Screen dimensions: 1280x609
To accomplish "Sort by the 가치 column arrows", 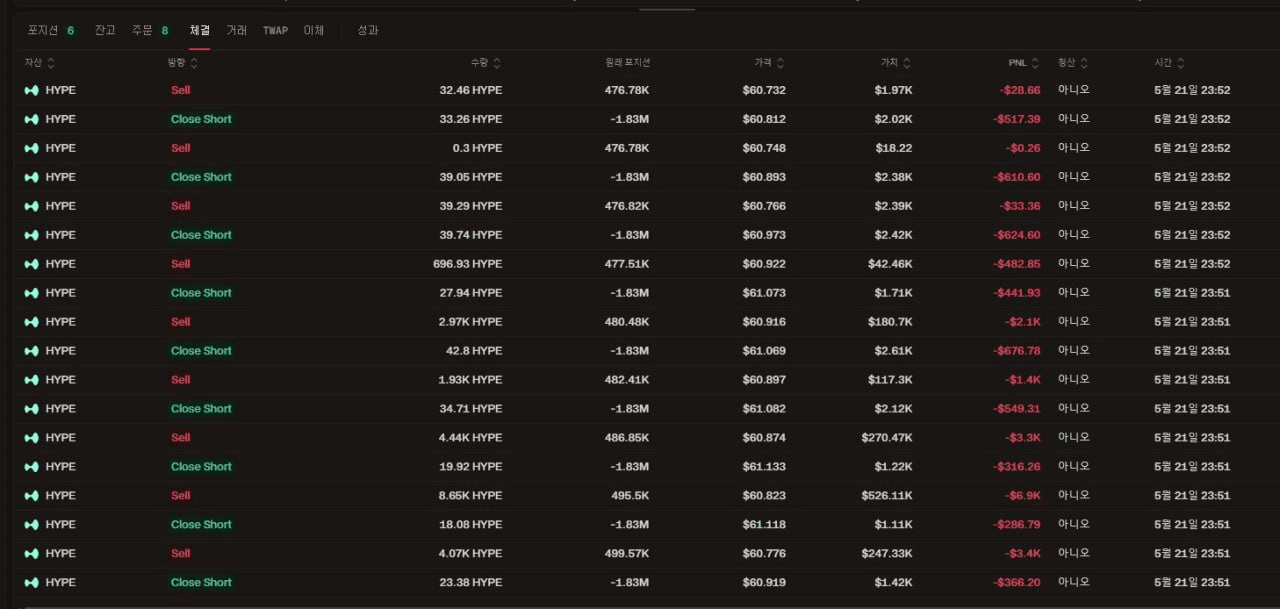I will 907,63.
